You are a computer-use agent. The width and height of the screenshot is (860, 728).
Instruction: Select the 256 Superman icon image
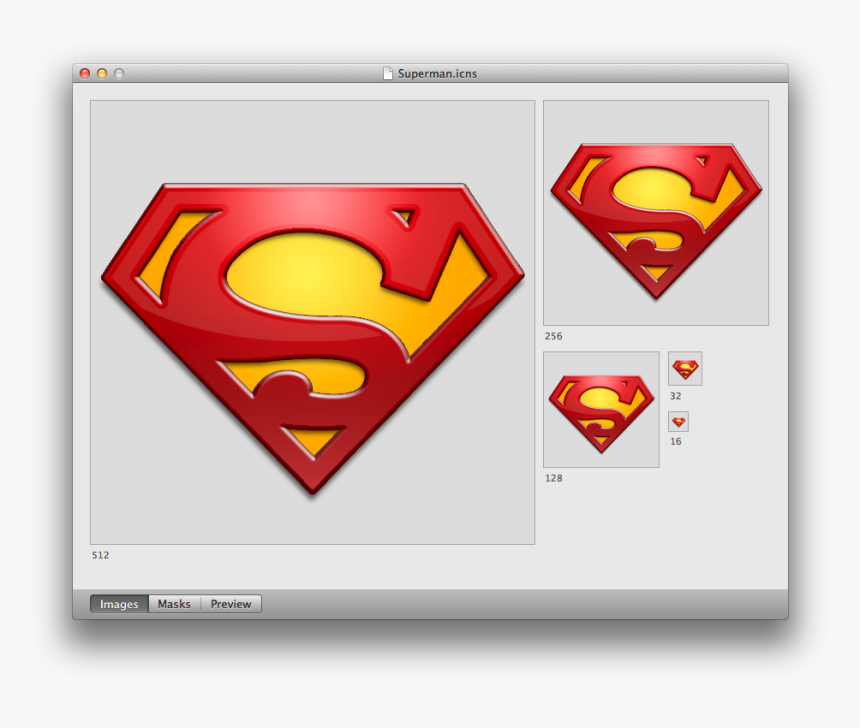656,213
